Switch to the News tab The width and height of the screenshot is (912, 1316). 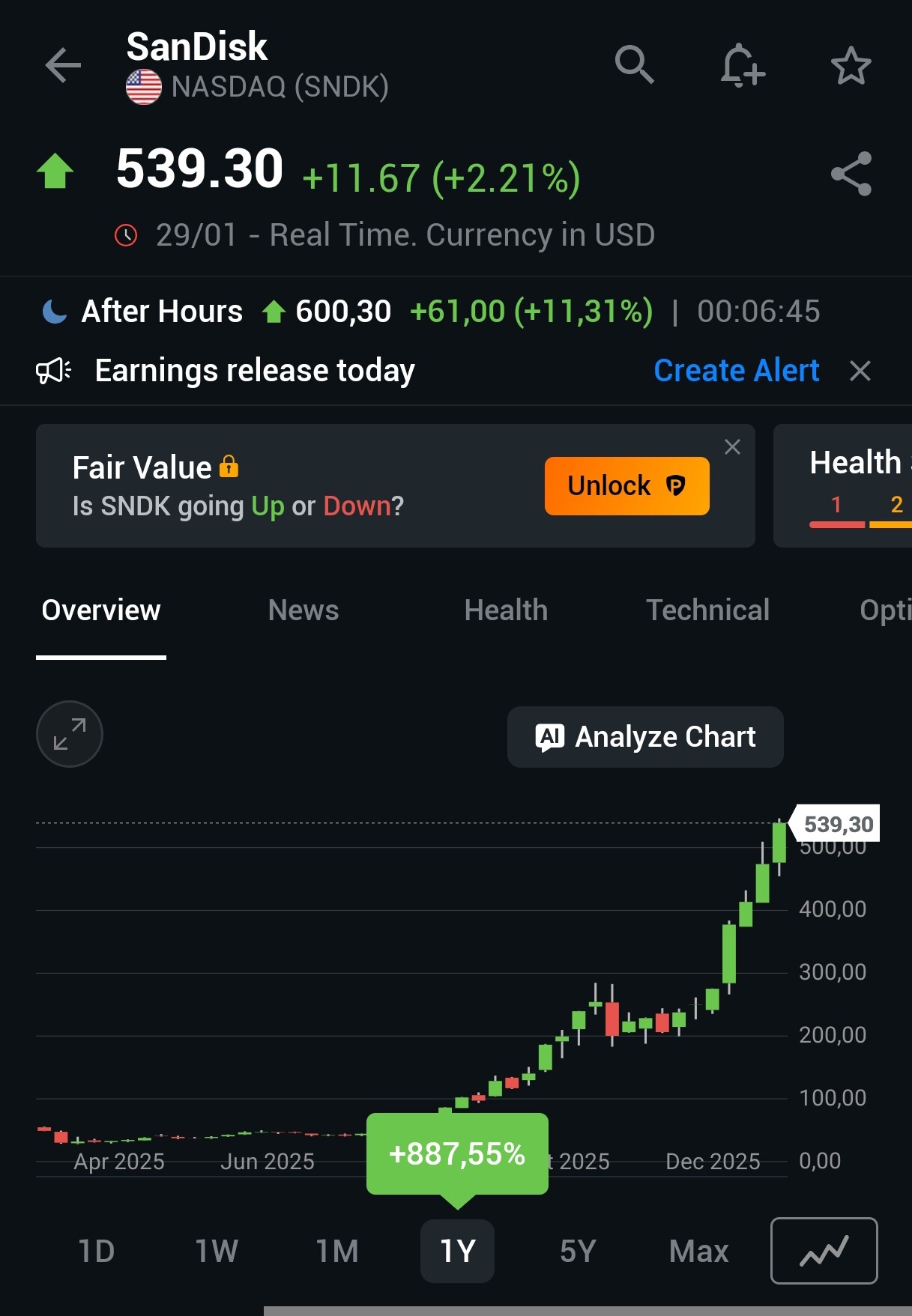304,610
